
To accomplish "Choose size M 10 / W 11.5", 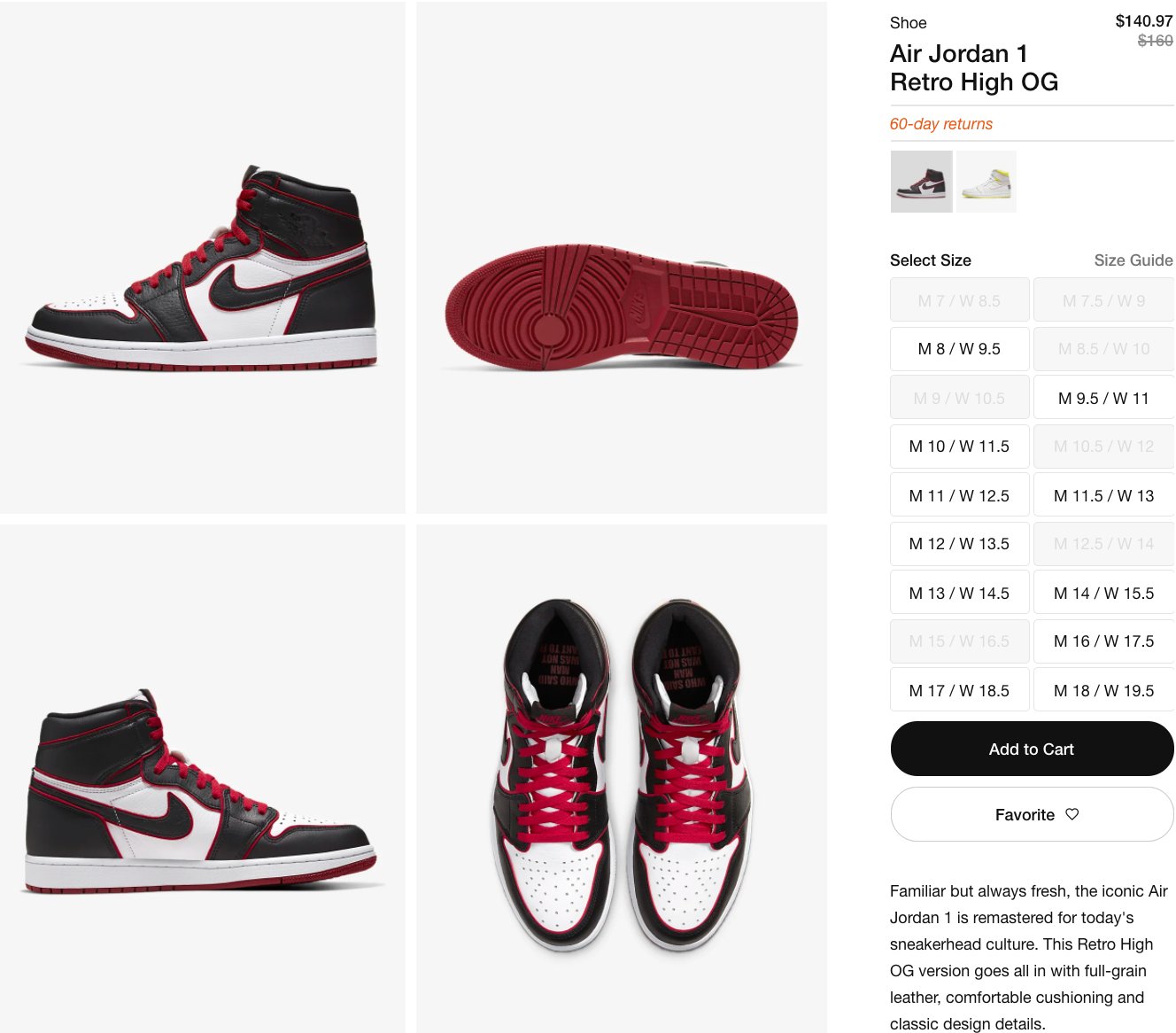I will pyautogui.click(x=959, y=447).
